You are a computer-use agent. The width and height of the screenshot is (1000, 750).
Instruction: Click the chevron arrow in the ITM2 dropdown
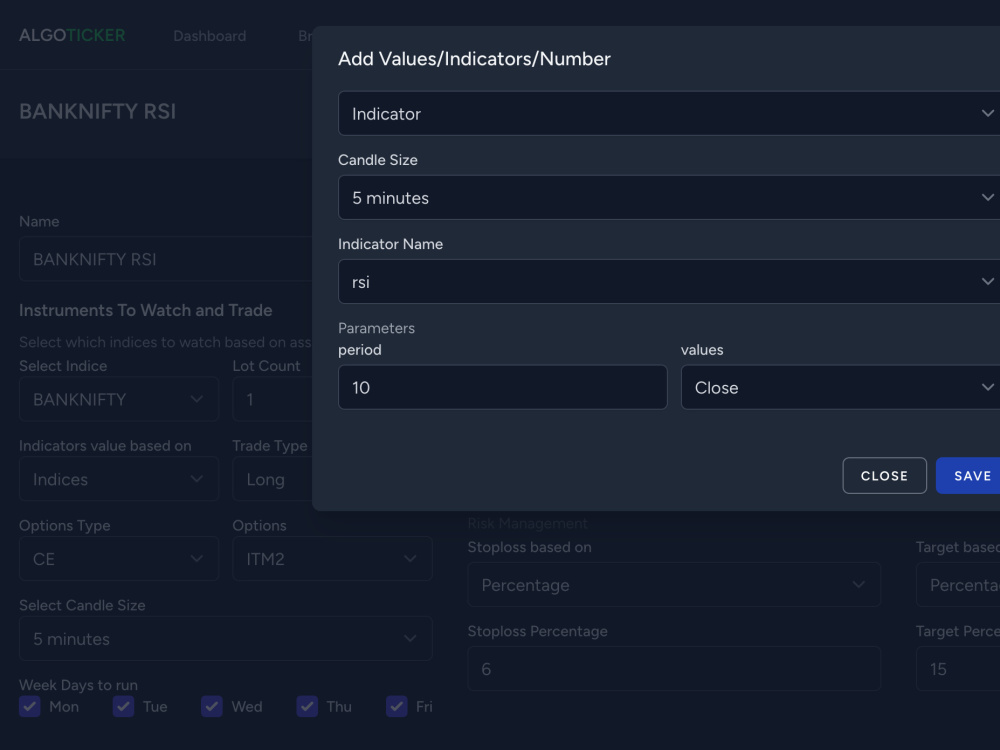coord(410,559)
